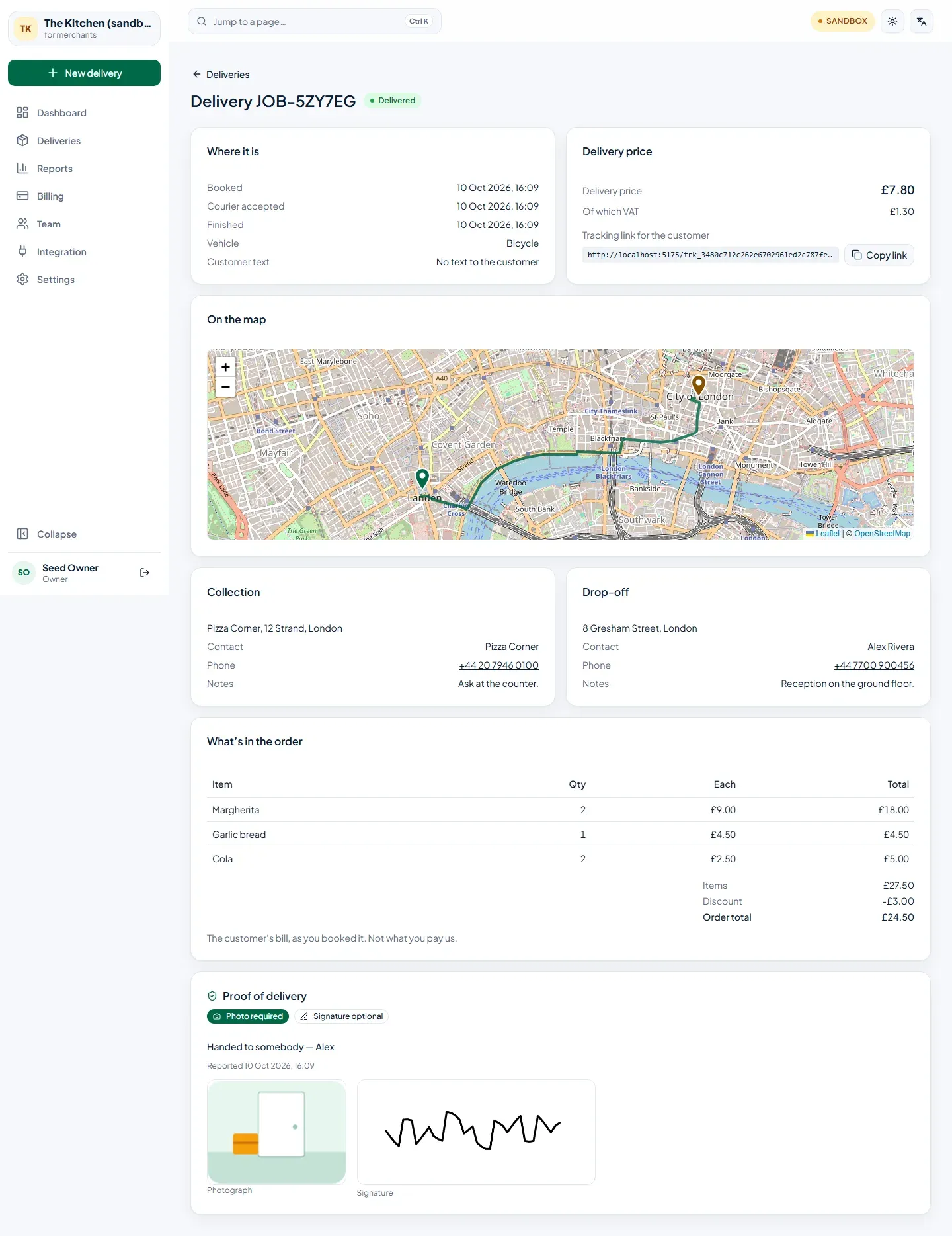Screen dimensions: 952x1236
Task: Open the OpenStreetMap attribution link
Action: pos(882,534)
